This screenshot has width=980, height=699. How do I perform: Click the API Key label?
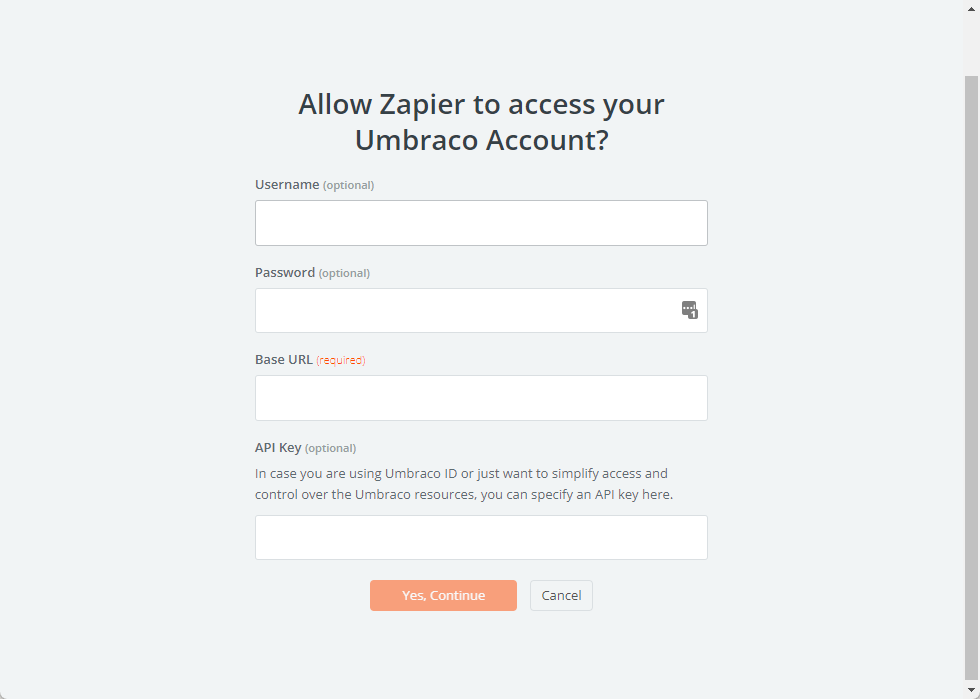pyautogui.click(x=278, y=448)
